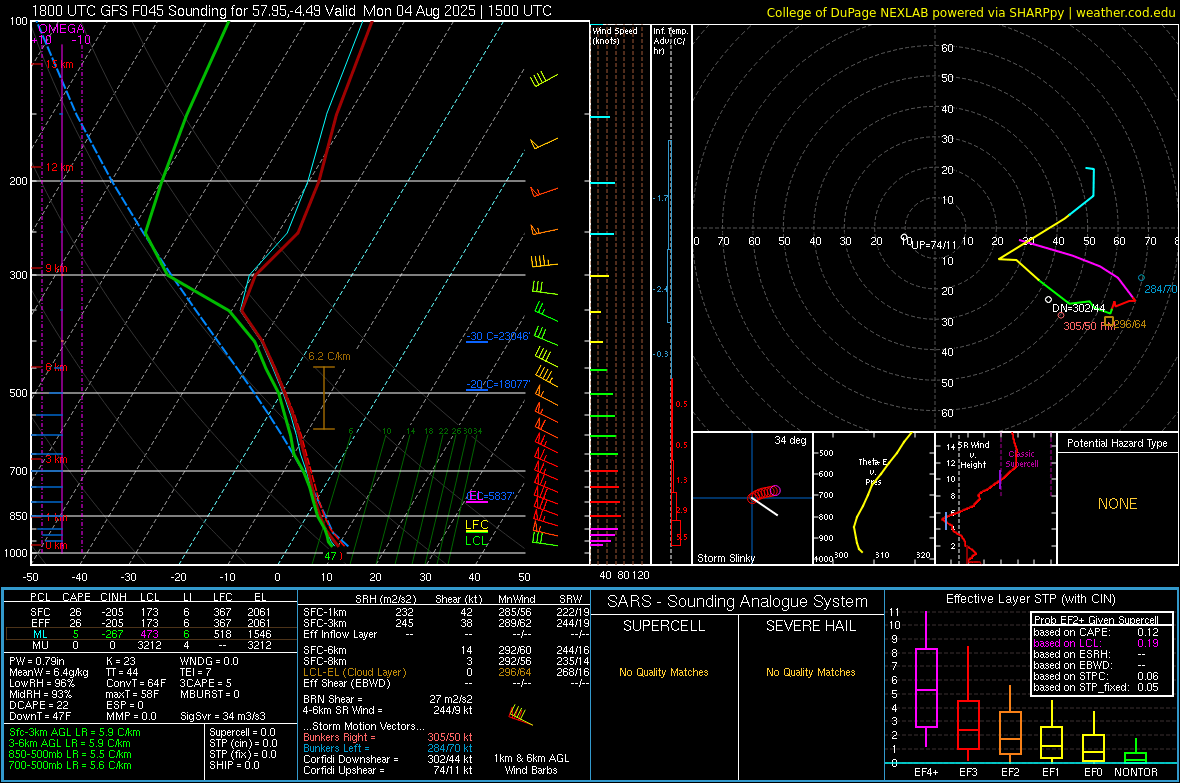This screenshot has width=1180, height=783.
Task: Click the "EF2" axis label
Action: coord(1010,772)
